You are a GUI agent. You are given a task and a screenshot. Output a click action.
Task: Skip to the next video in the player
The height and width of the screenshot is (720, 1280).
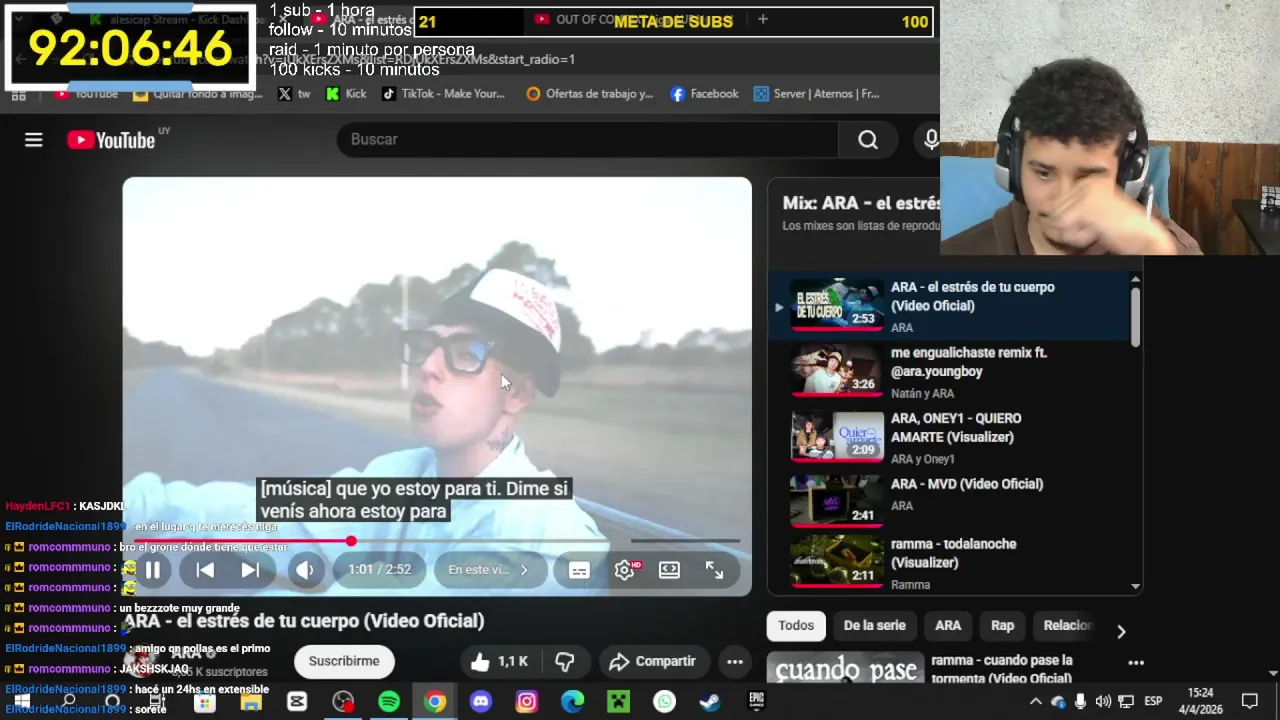[250, 570]
